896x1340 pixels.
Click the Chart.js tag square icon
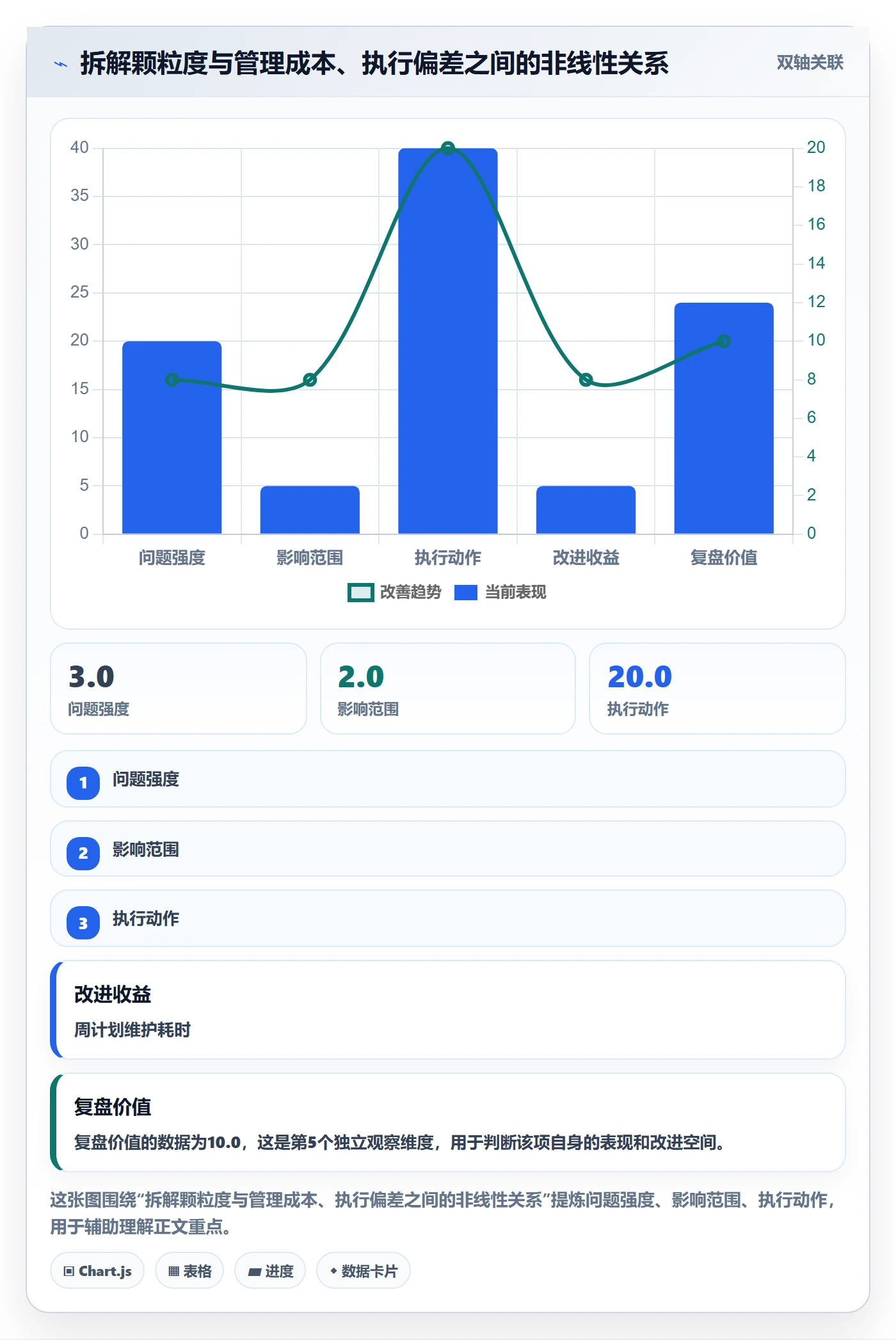pyautogui.click(x=68, y=1272)
